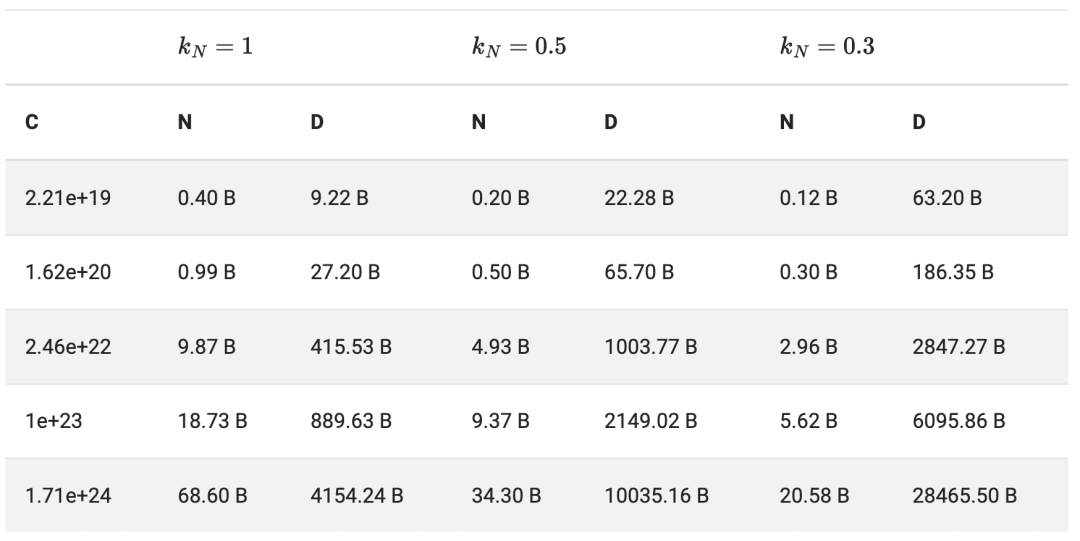Click the k_N = 1 column group header
The image size is (1080, 541).
pos(209,47)
